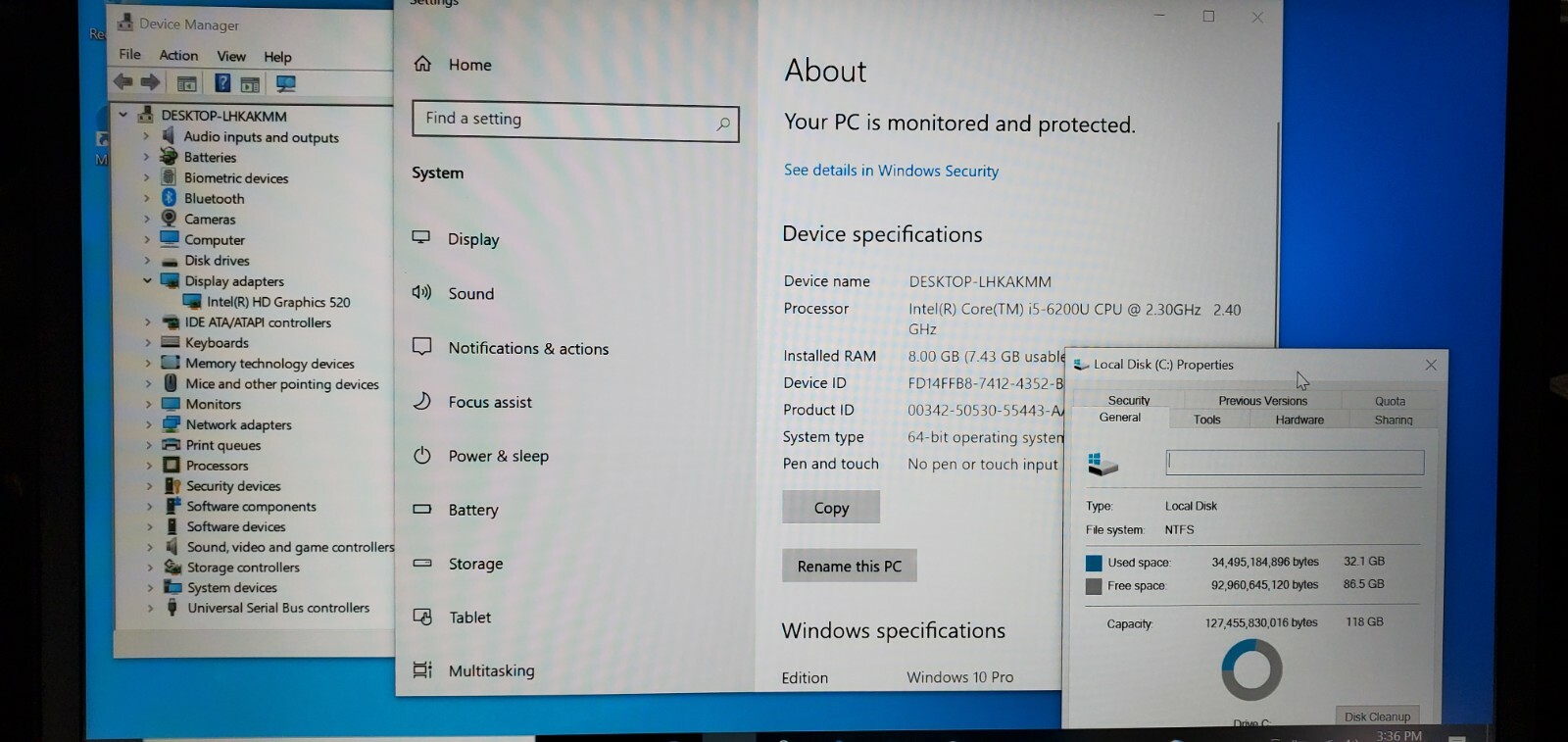Screen dimensions: 1568x742
Task: Switch to the Sharing tab in Properties
Action: click(1393, 420)
